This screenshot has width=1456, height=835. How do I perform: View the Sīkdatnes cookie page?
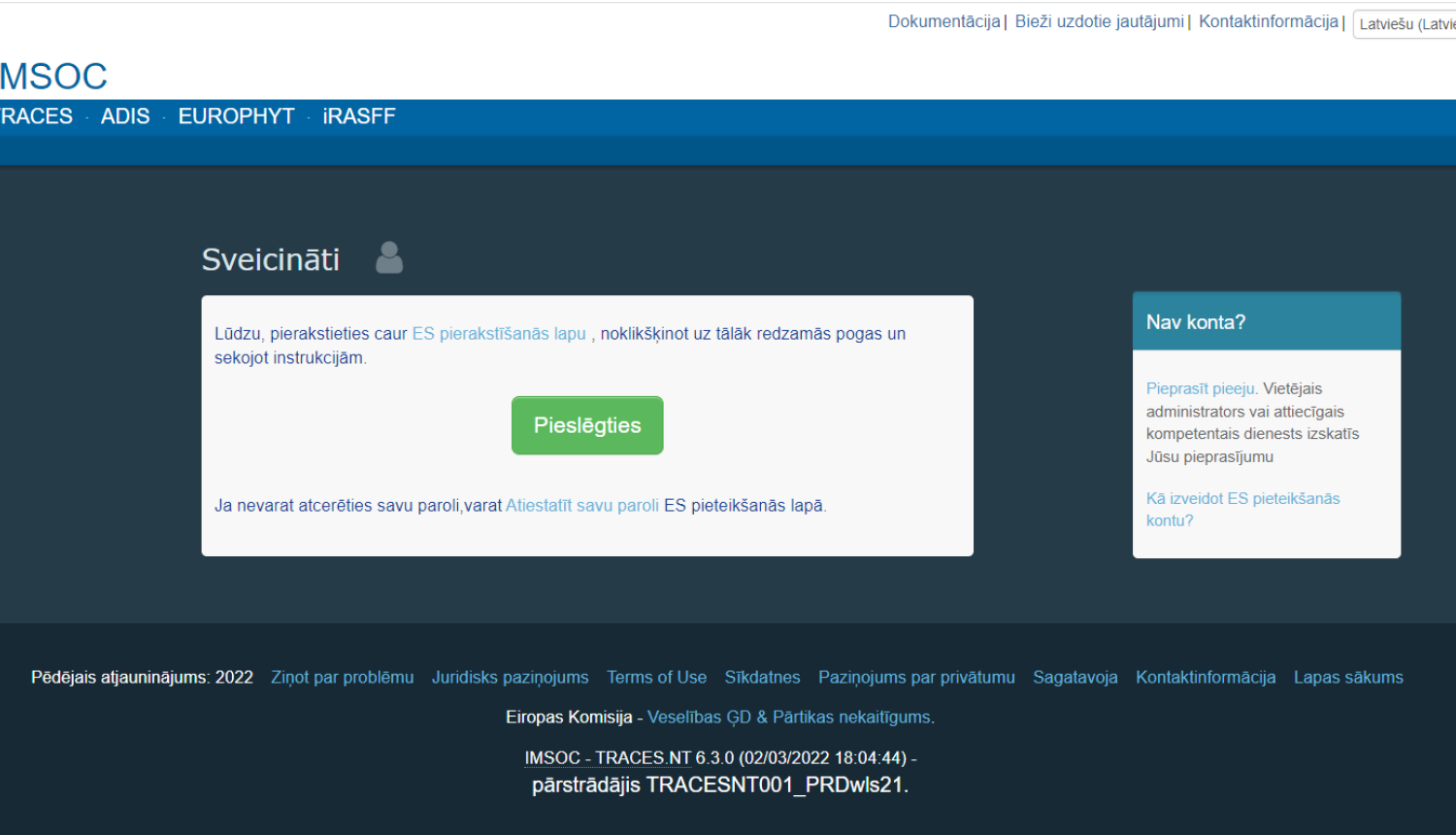click(762, 678)
